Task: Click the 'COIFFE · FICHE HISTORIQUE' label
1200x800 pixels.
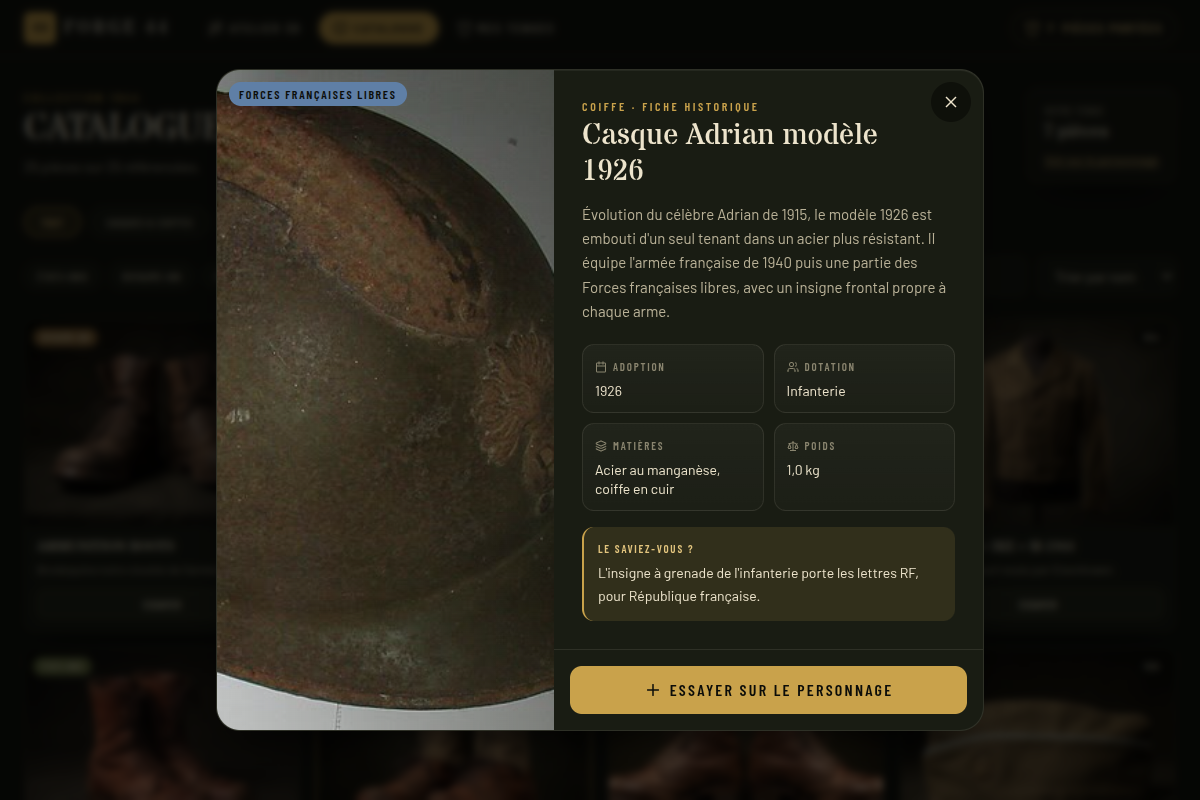Action: 670,107
